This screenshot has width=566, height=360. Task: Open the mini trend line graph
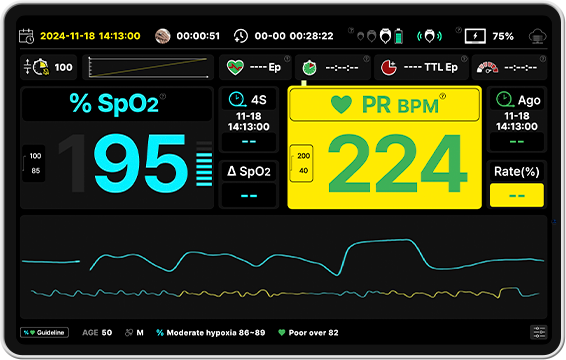pos(148,67)
